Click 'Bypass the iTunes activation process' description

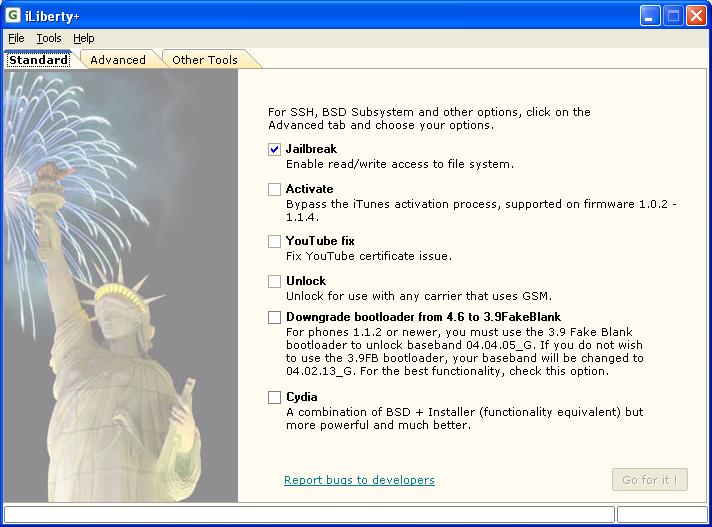pos(481,211)
